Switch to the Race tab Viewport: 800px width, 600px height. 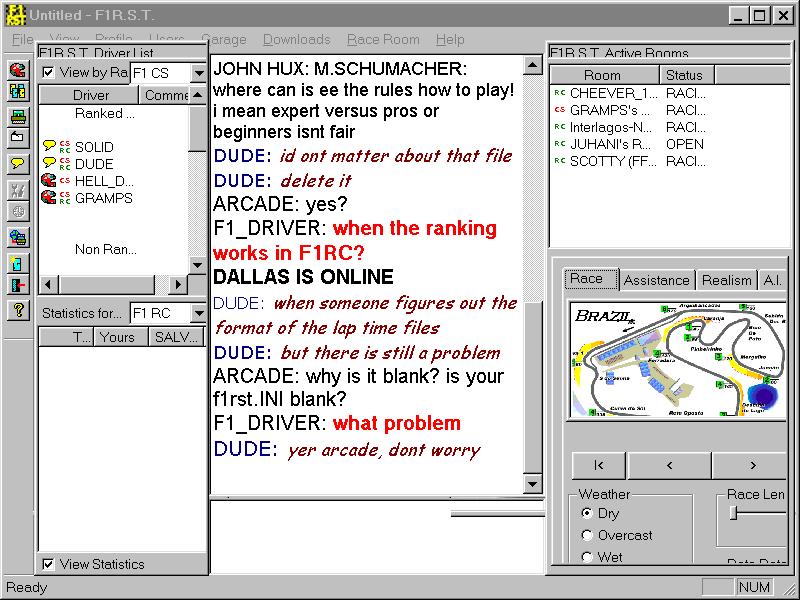click(x=590, y=279)
